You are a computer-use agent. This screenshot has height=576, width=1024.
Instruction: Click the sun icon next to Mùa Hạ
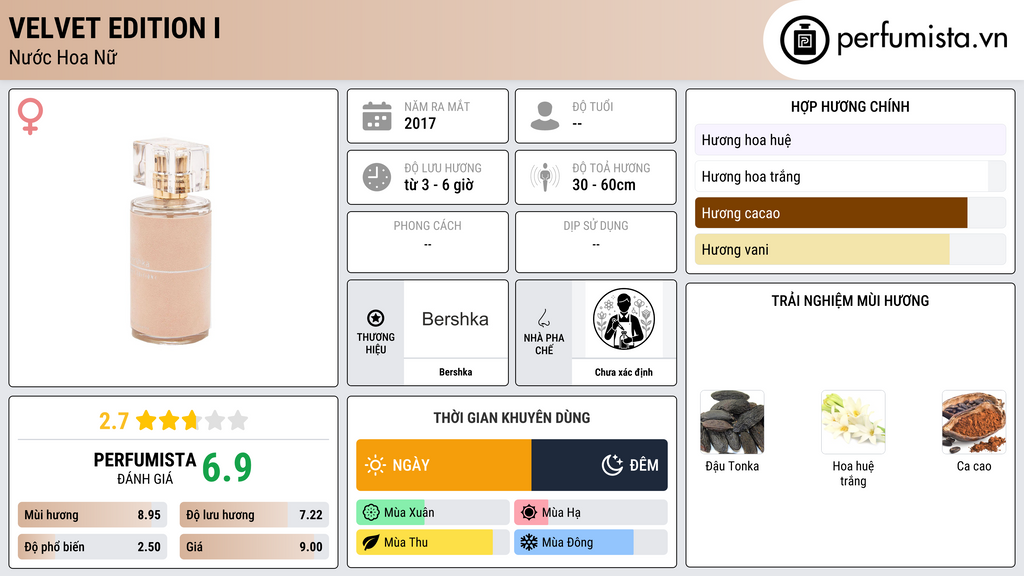tap(529, 513)
